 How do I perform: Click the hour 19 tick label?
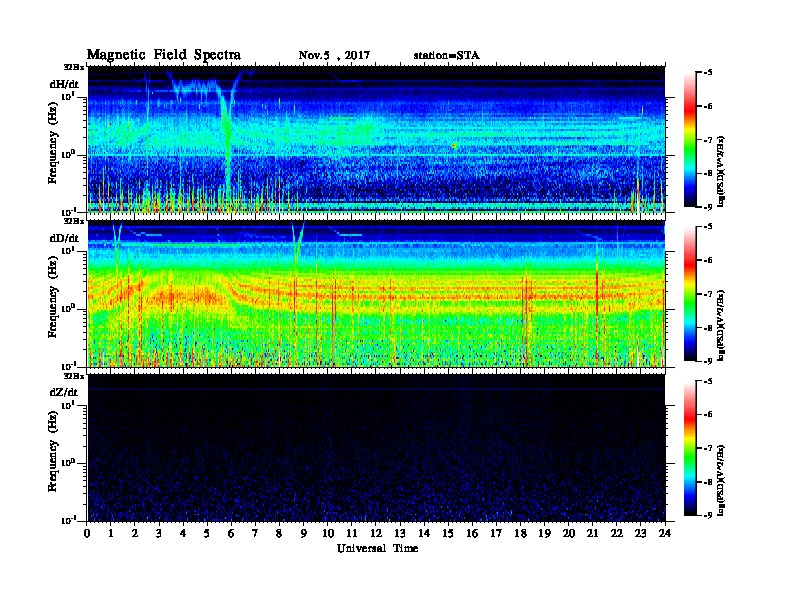point(544,534)
